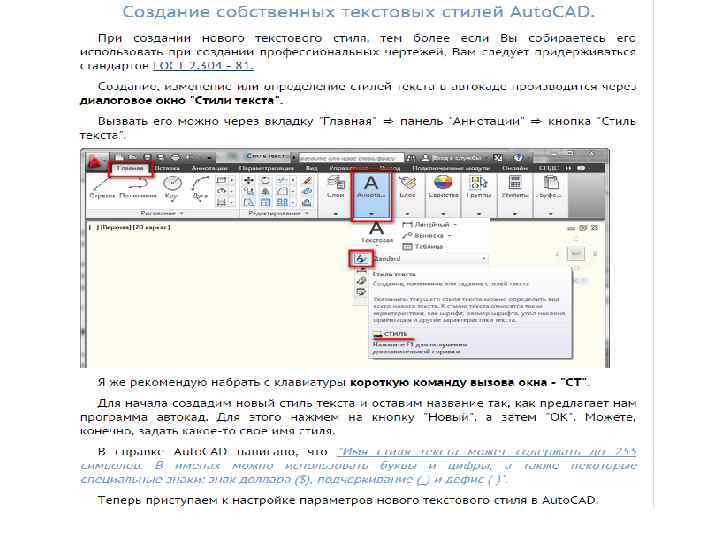Open the Буфер clipboard panel

point(550,187)
